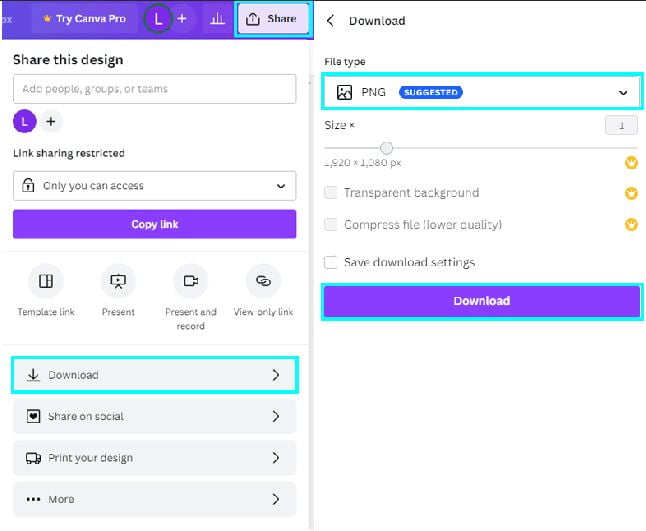Click the plus circle next to purple L avatar
This screenshot has height=531, width=646.
[x=51, y=122]
